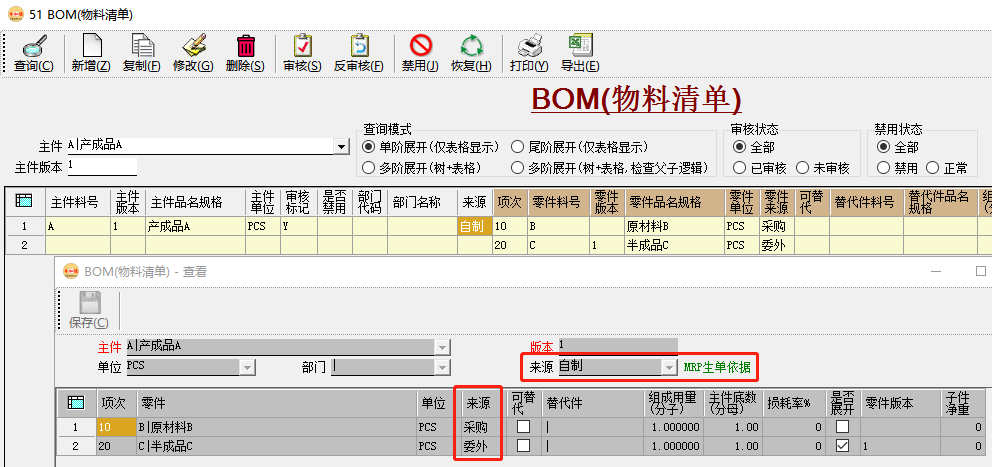
Task: Click 替代件料号 column header
Action: [867, 202]
